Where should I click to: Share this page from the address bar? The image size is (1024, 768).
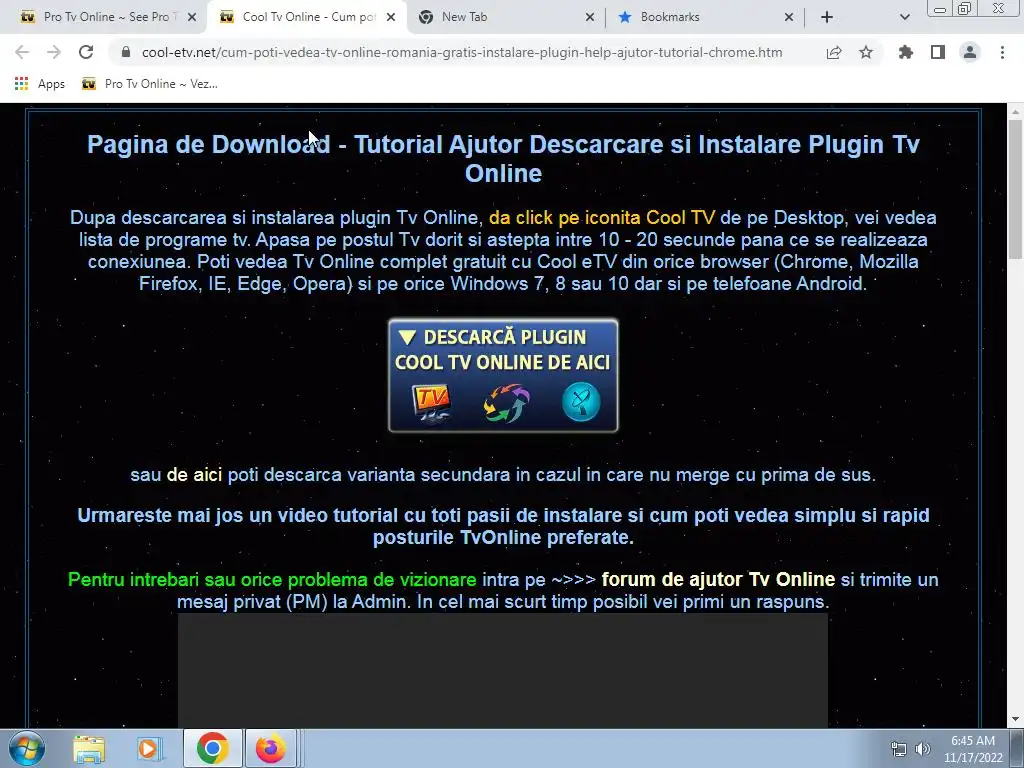[x=834, y=52]
